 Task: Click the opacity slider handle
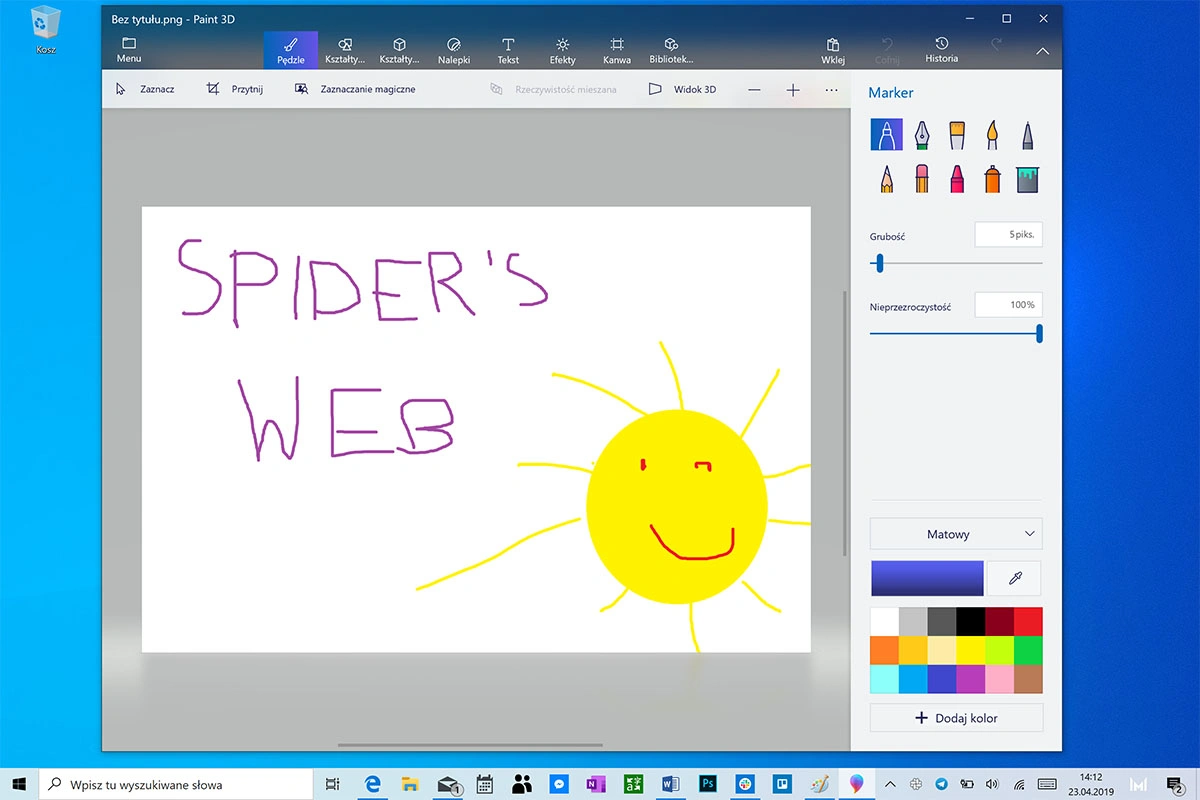1039,333
